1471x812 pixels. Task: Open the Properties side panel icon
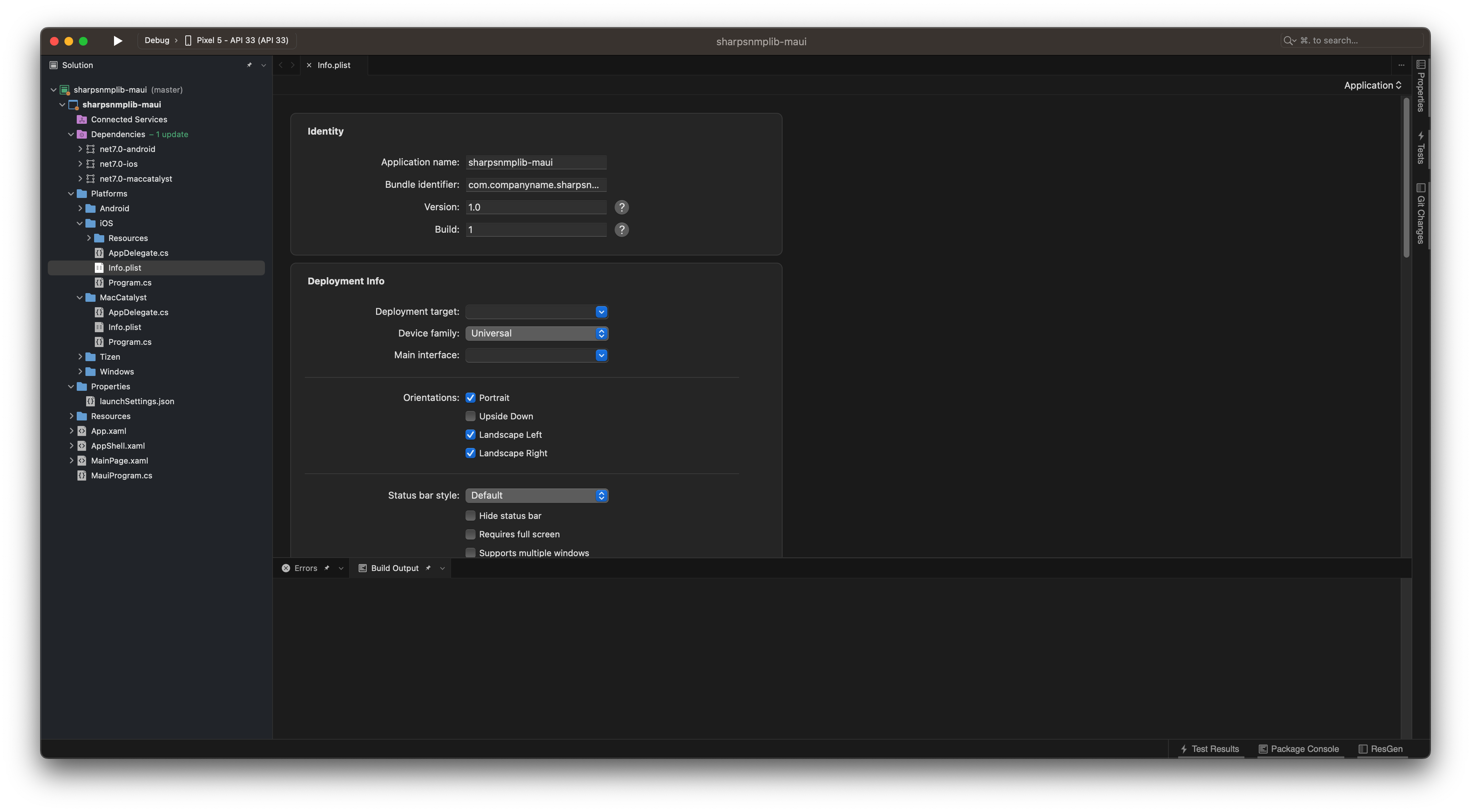tap(1421, 64)
